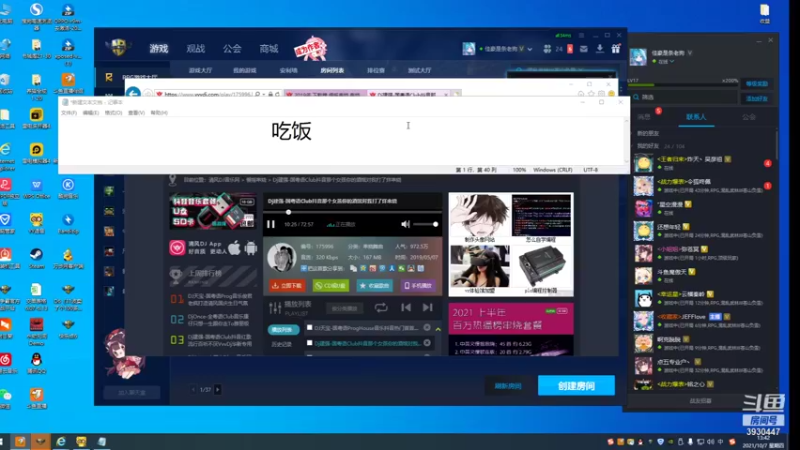Open ranking entry number 02
This screenshot has height=450, width=800.
[212, 319]
